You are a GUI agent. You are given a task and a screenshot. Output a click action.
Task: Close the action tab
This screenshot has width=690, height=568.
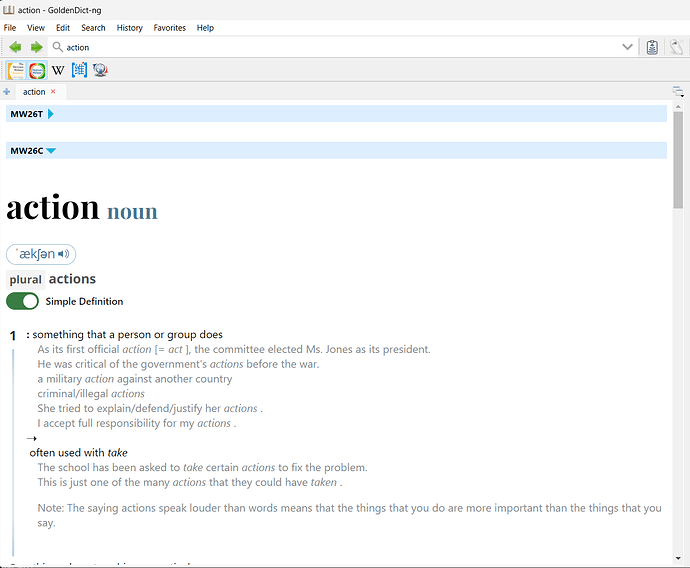pyautogui.click(x=53, y=91)
